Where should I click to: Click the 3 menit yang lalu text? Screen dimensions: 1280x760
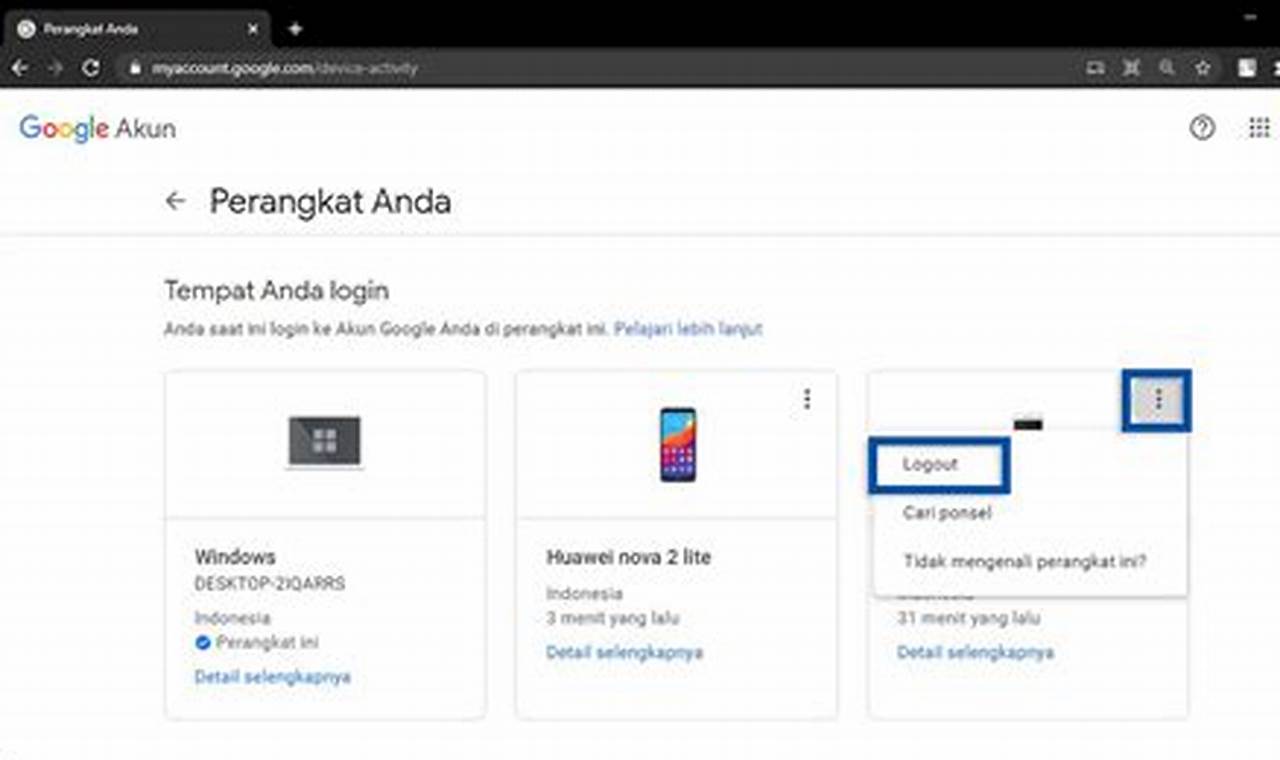(x=612, y=618)
